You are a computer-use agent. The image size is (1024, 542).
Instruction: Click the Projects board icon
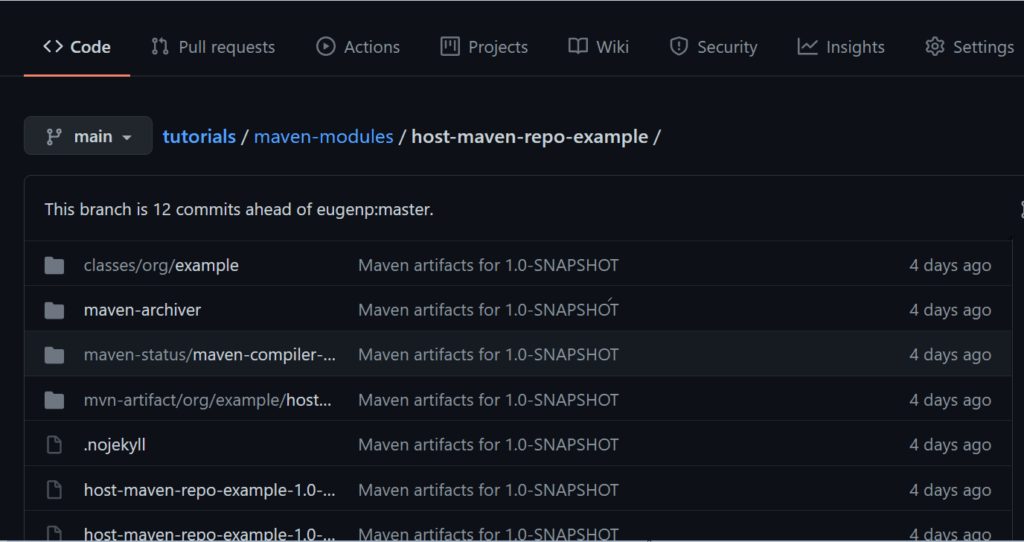[450, 46]
